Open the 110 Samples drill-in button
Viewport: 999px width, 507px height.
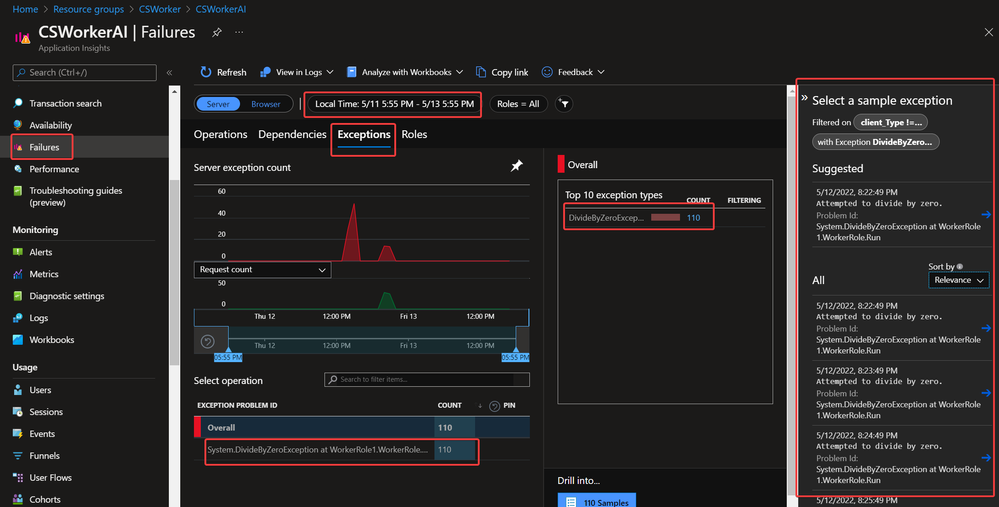[597, 502]
